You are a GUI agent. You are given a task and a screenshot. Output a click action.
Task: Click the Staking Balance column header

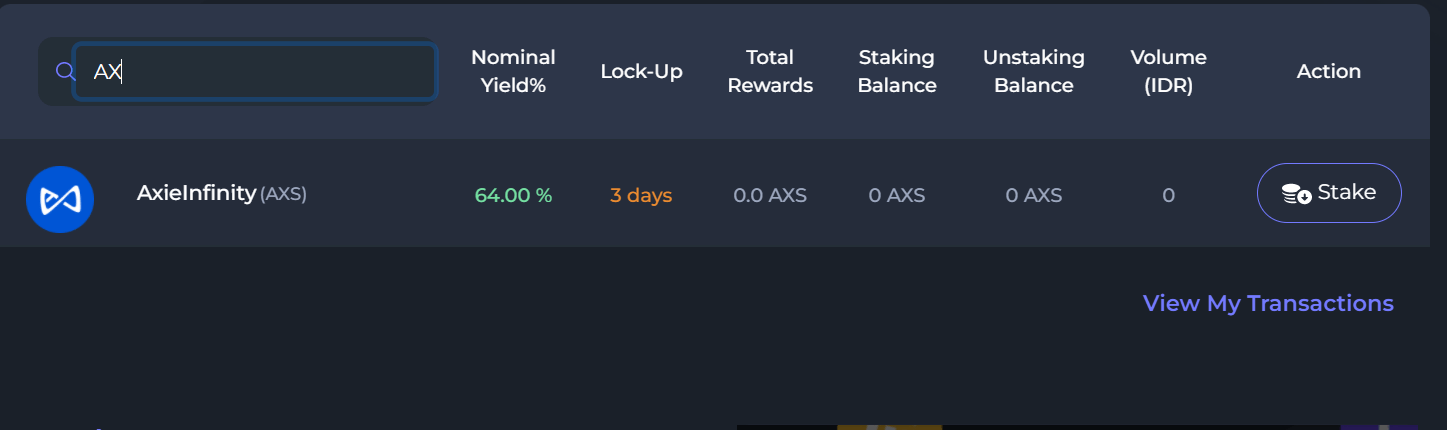897,71
